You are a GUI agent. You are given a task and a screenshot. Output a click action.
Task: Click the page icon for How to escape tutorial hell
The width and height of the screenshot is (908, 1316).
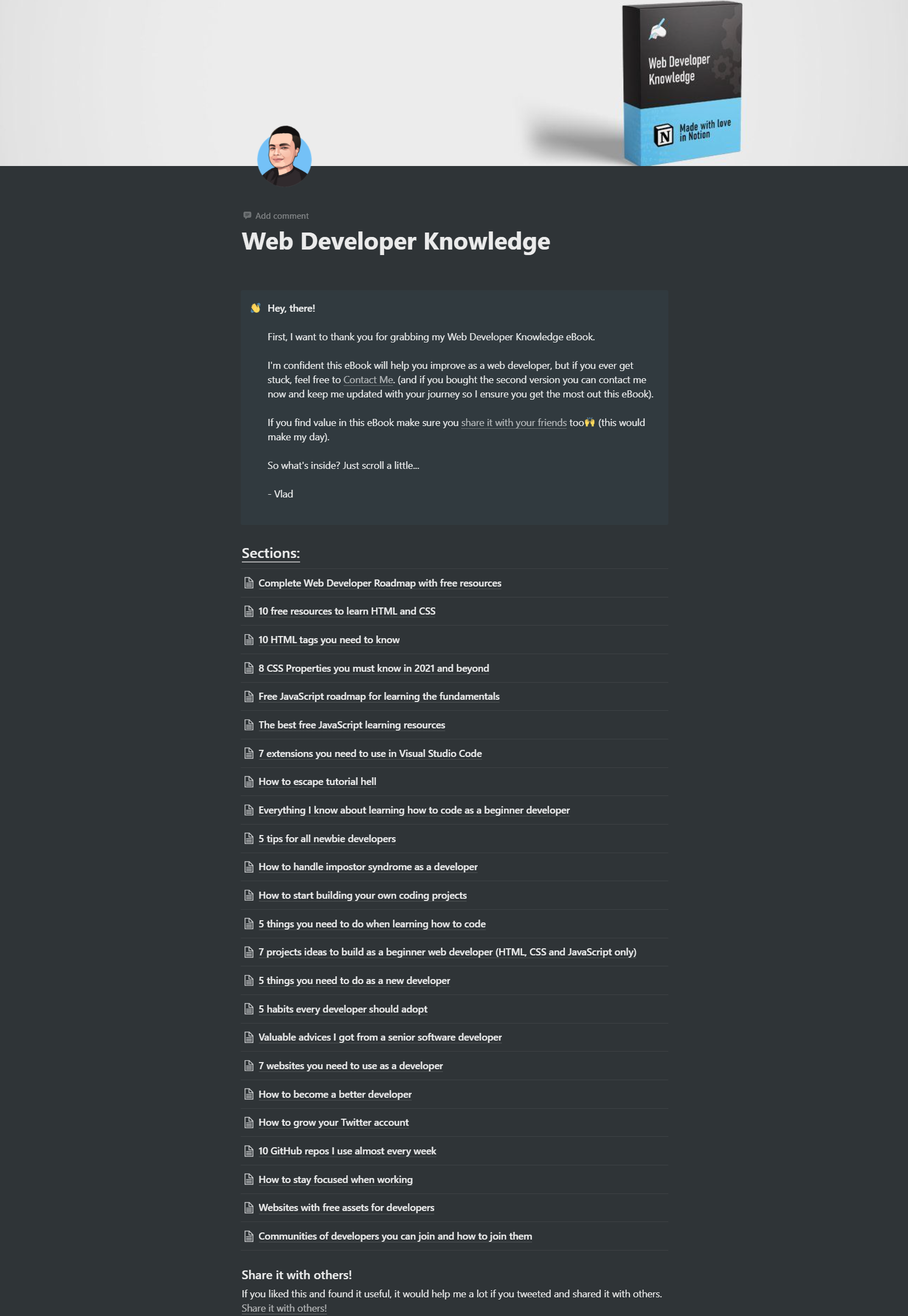click(x=248, y=781)
